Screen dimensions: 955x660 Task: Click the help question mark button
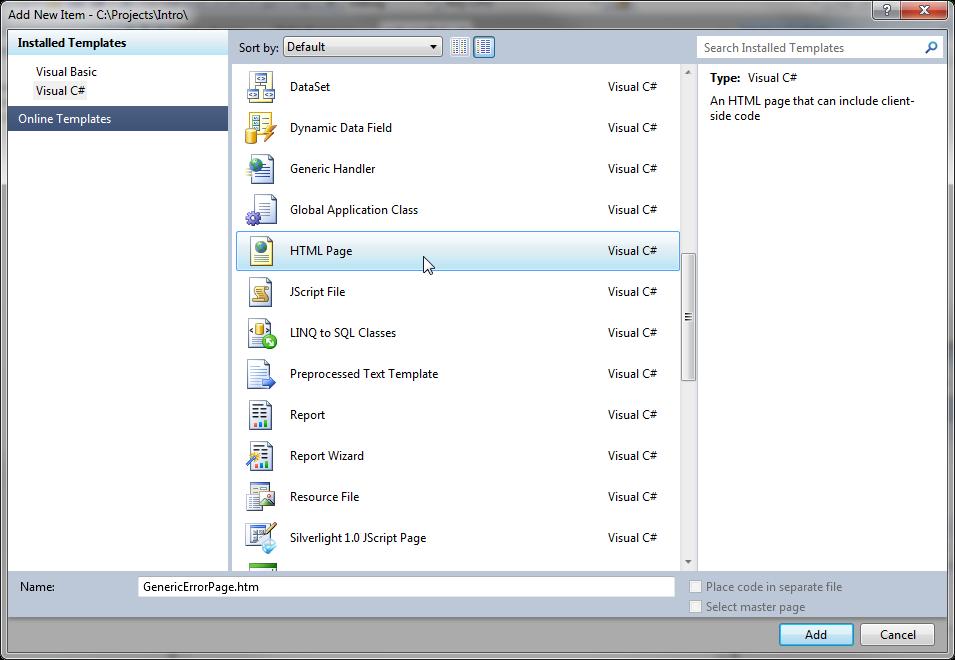[x=886, y=10]
